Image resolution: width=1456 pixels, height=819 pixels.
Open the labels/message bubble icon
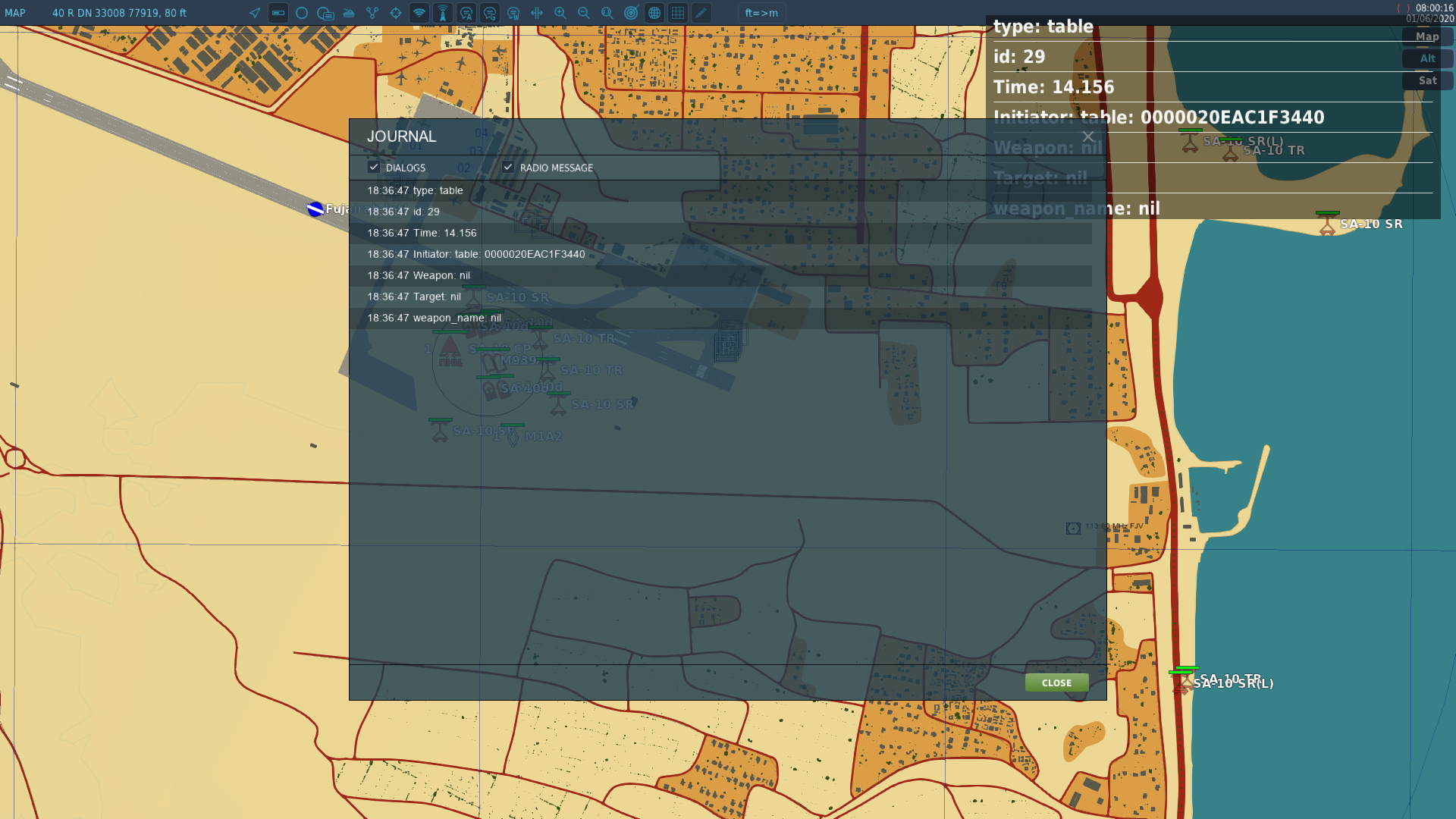pyautogui.click(x=325, y=13)
